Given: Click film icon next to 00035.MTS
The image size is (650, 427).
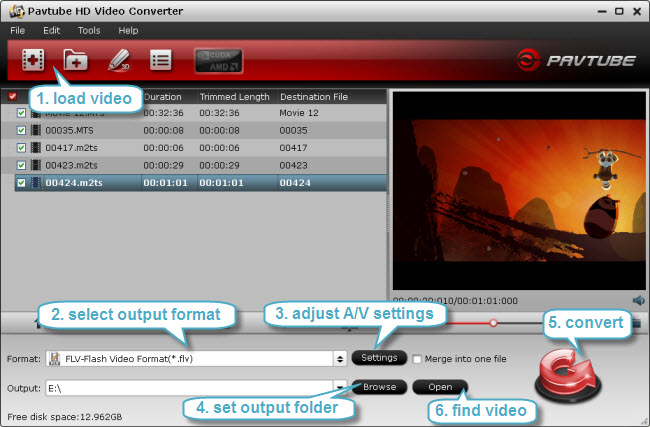Looking at the screenshot, I should click(36, 130).
